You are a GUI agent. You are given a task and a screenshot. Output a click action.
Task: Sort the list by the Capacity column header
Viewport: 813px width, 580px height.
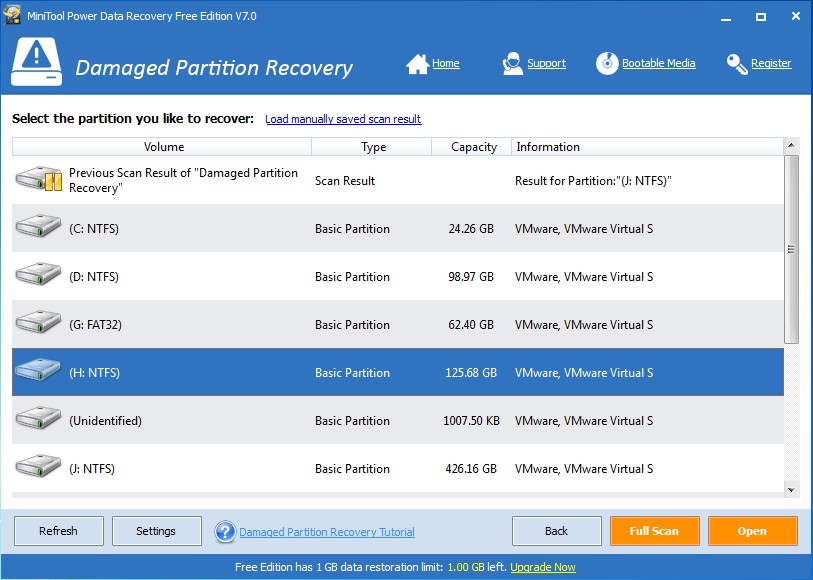471,147
